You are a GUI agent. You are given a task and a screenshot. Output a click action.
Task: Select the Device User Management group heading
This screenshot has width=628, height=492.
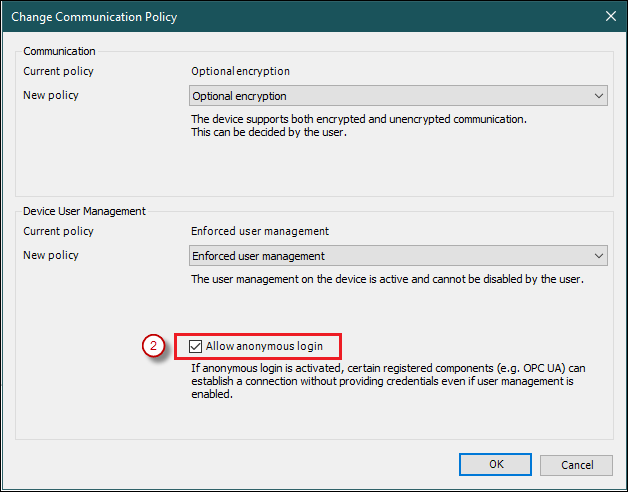[85, 211]
